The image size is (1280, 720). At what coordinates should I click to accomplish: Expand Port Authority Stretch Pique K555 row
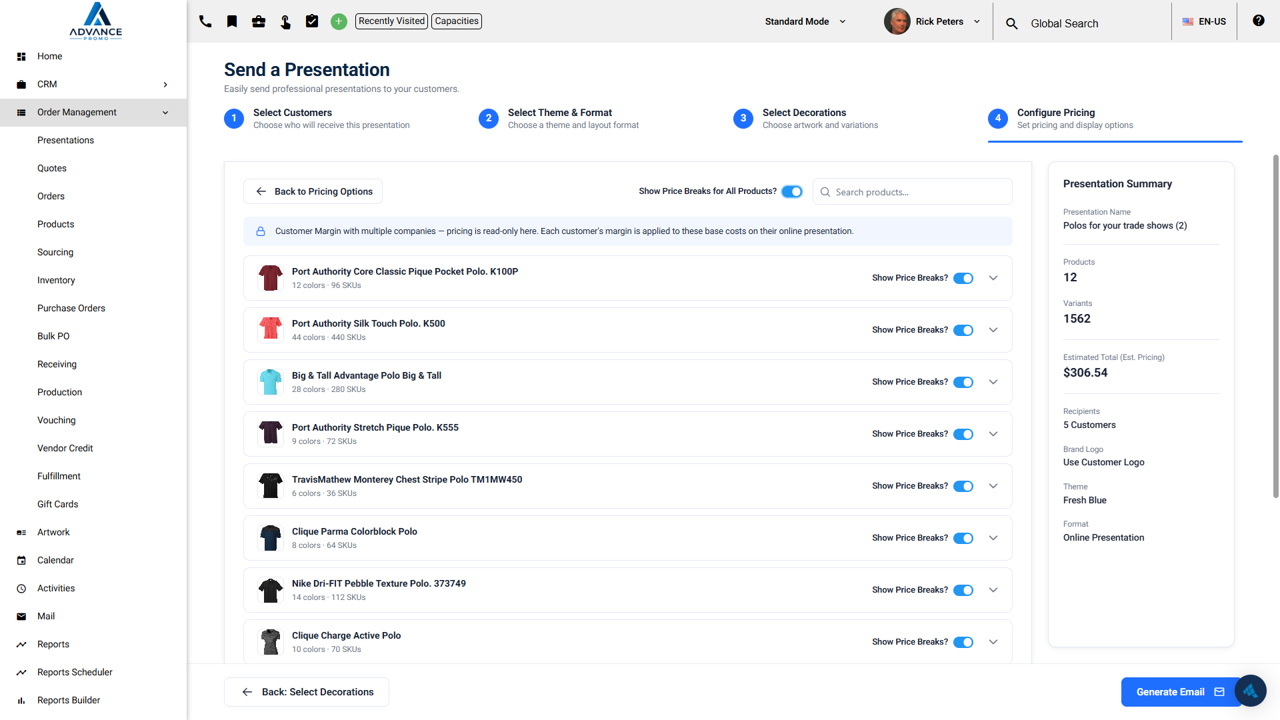(x=993, y=434)
